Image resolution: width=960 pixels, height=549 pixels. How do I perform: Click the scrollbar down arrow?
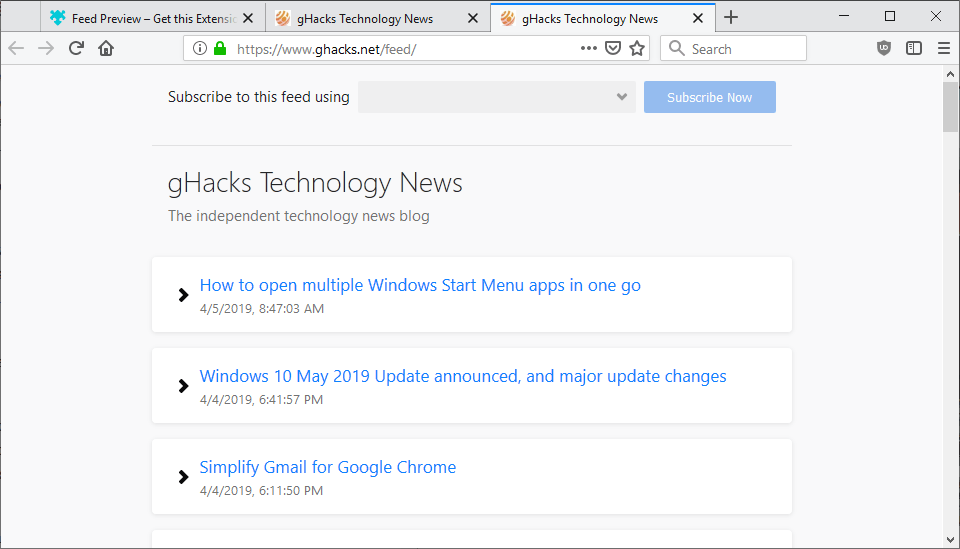(x=950, y=540)
